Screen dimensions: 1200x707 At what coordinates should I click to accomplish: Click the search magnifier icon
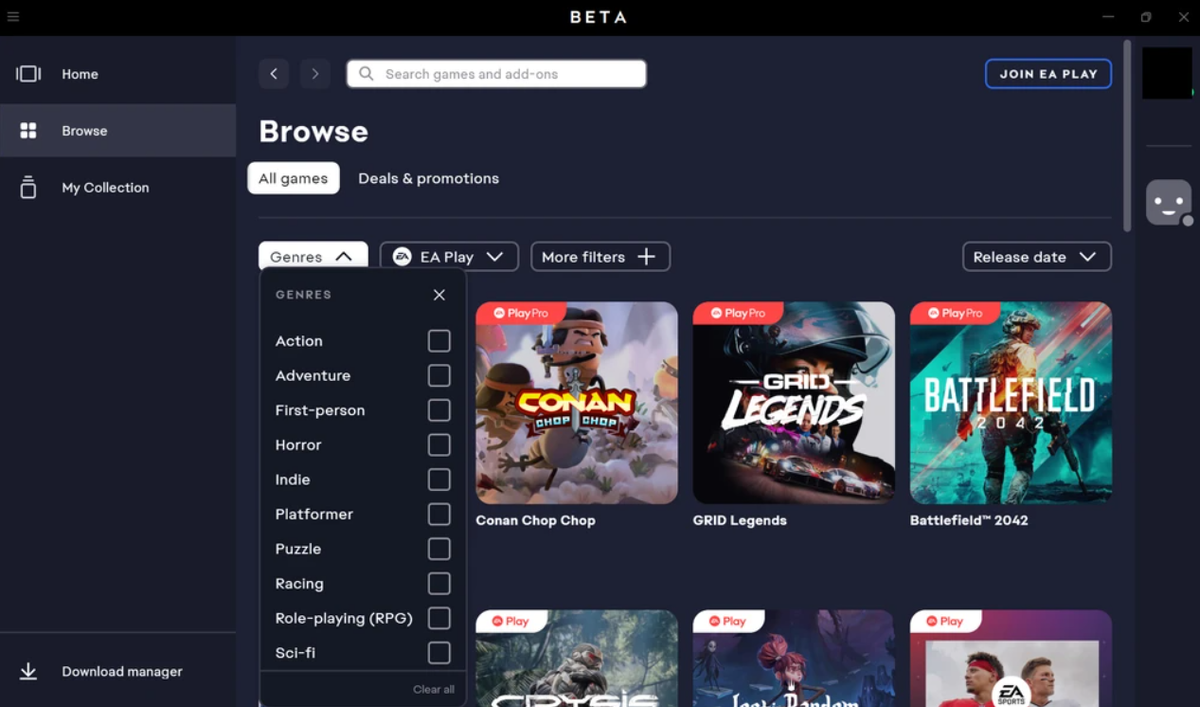tap(366, 74)
